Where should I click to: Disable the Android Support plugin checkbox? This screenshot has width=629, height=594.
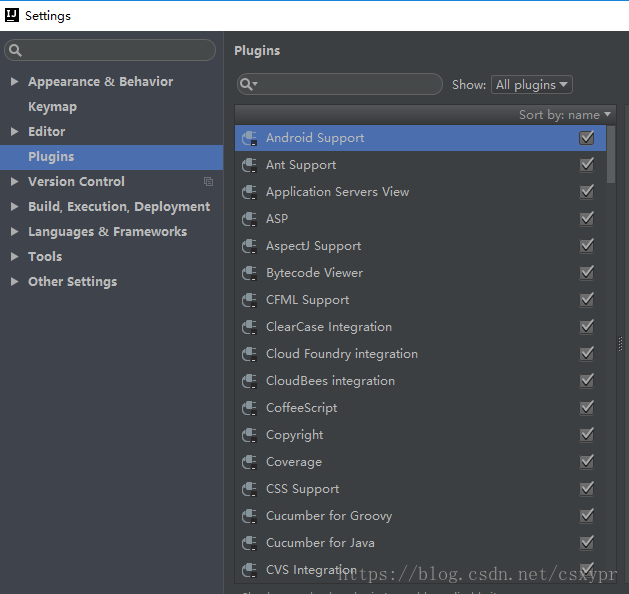(x=586, y=138)
